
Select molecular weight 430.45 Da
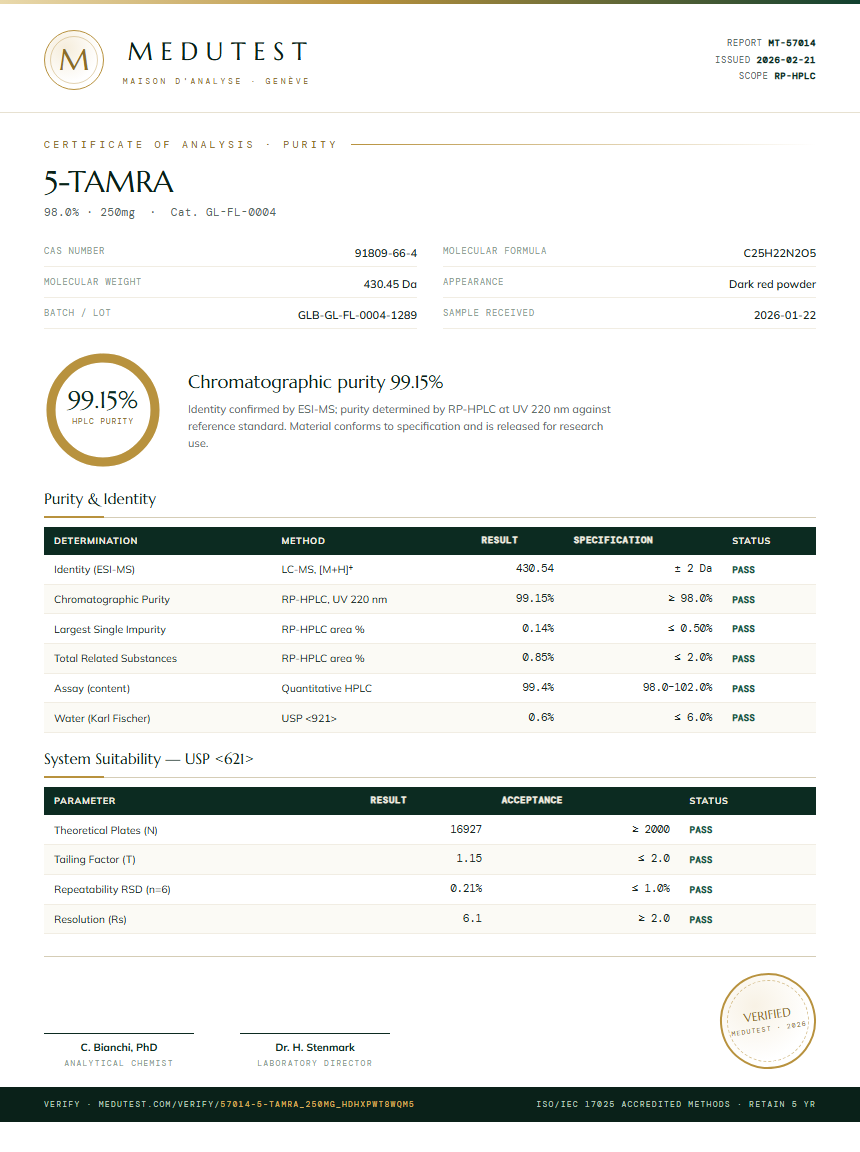pos(390,284)
